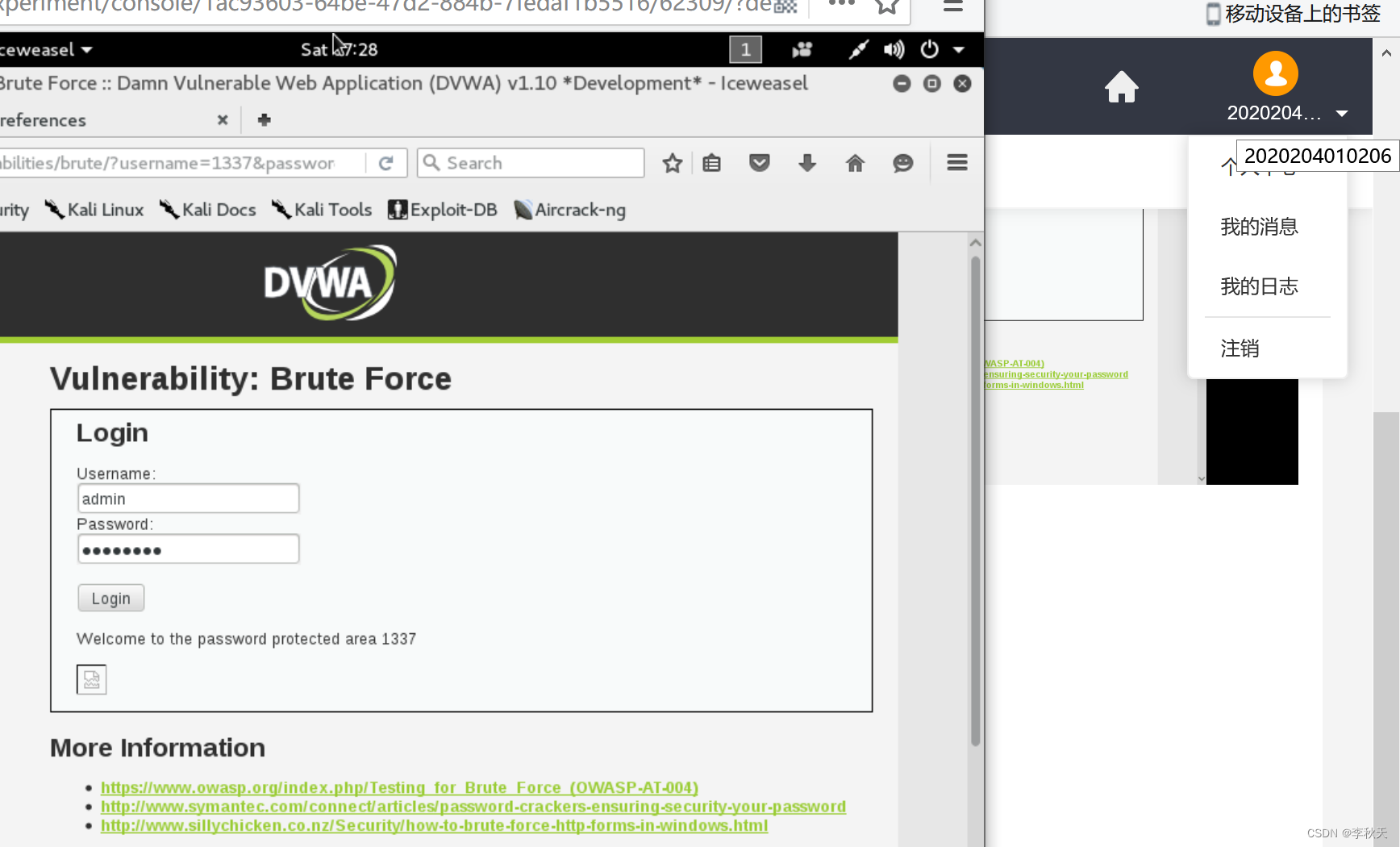Click the page vertical scrollbar in Iceweasel
This screenshot has height=847, width=1400.
[x=975, y=500]
